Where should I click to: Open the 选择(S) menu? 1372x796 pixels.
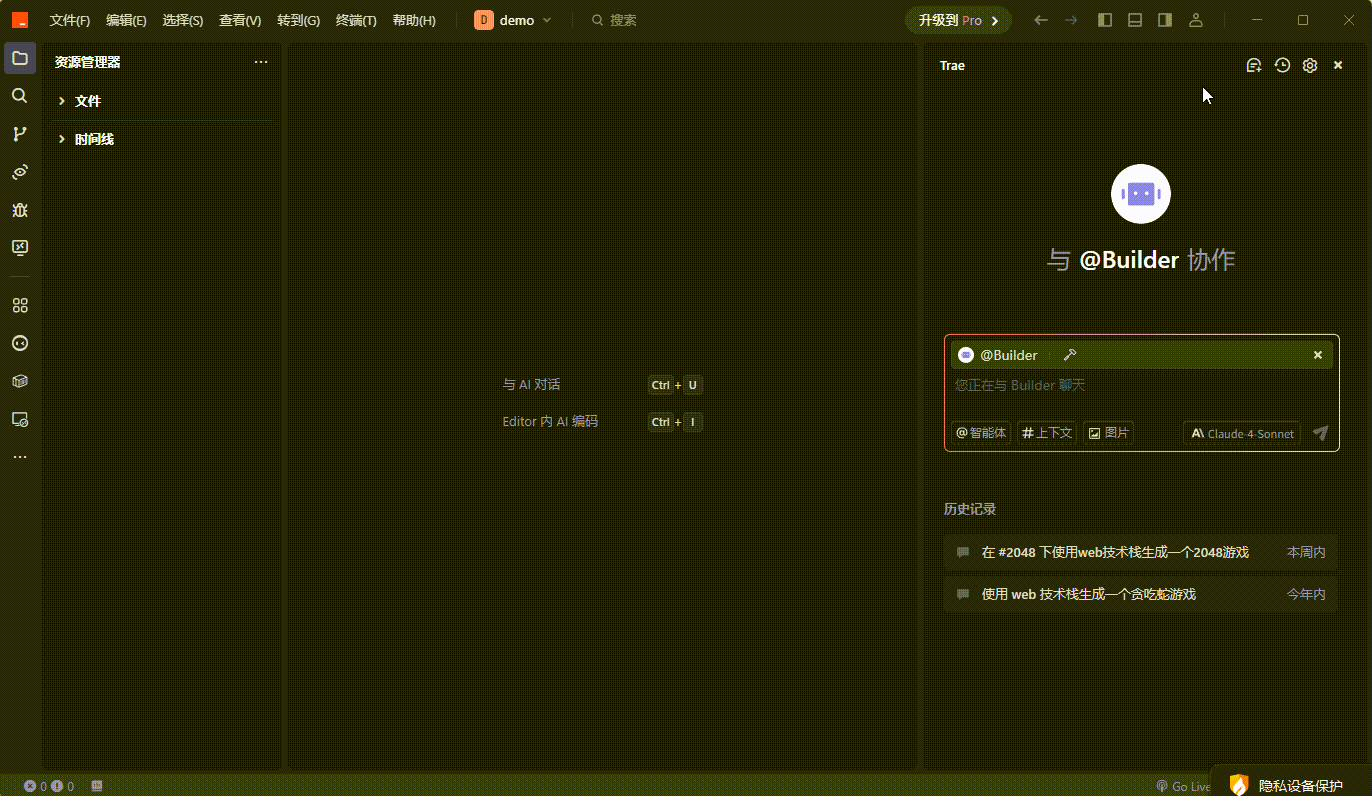183,20
